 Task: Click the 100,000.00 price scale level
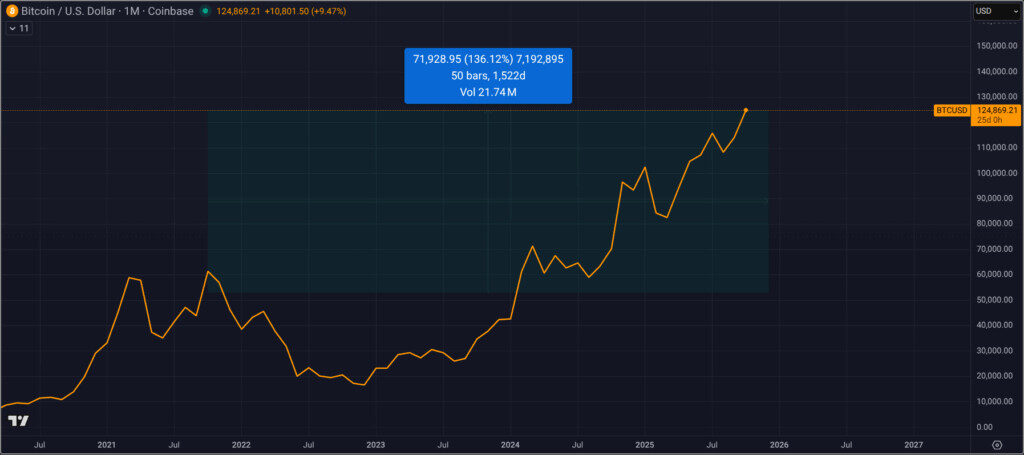pos(997,173)
